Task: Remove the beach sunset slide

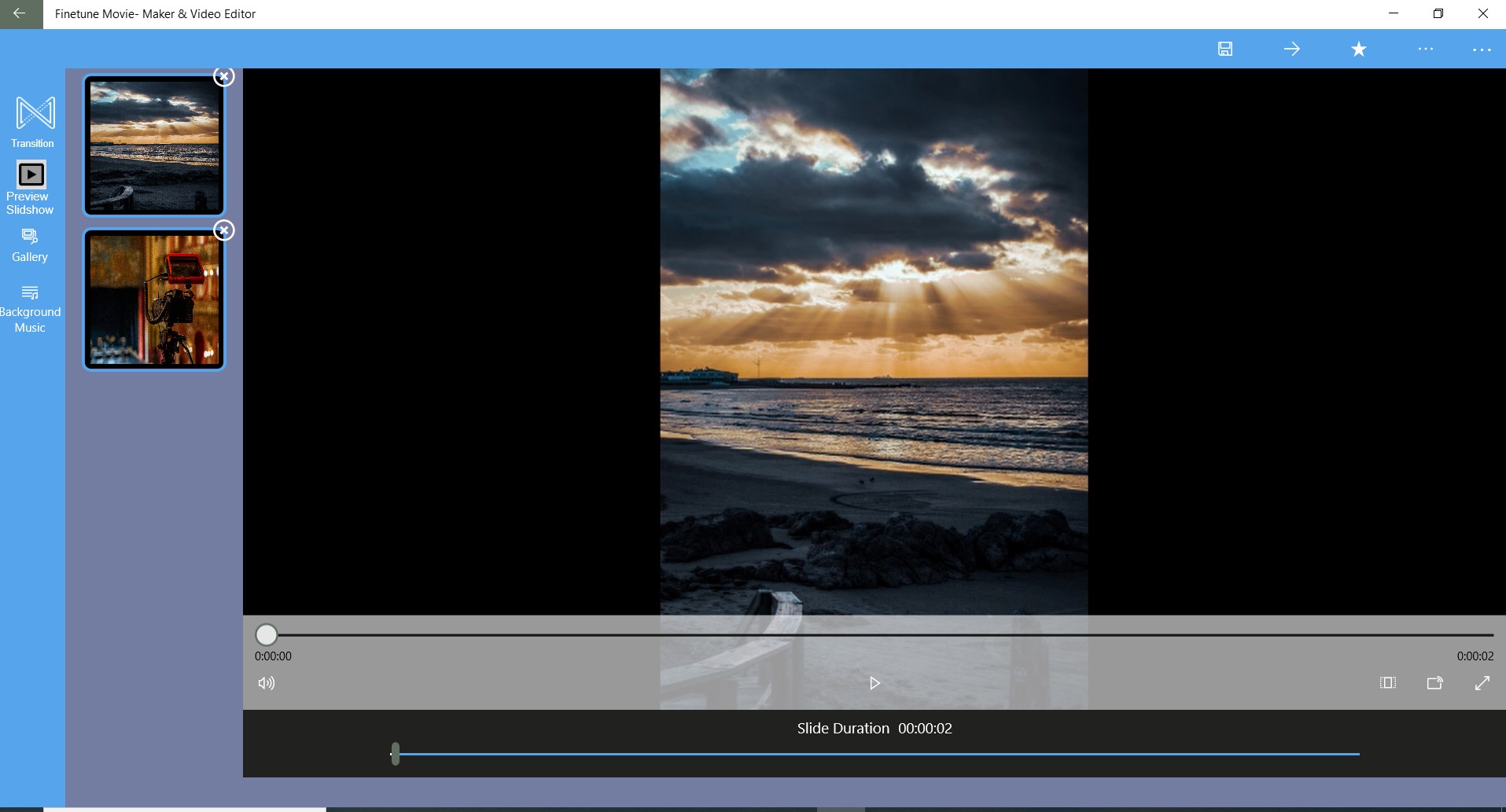Action: (x=224, y=76)
